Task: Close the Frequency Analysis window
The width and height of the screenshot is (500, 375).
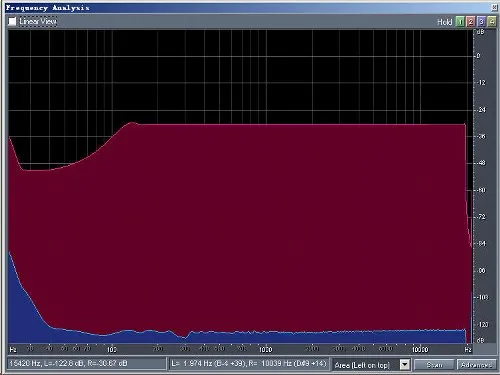Action: click(494, 8)
